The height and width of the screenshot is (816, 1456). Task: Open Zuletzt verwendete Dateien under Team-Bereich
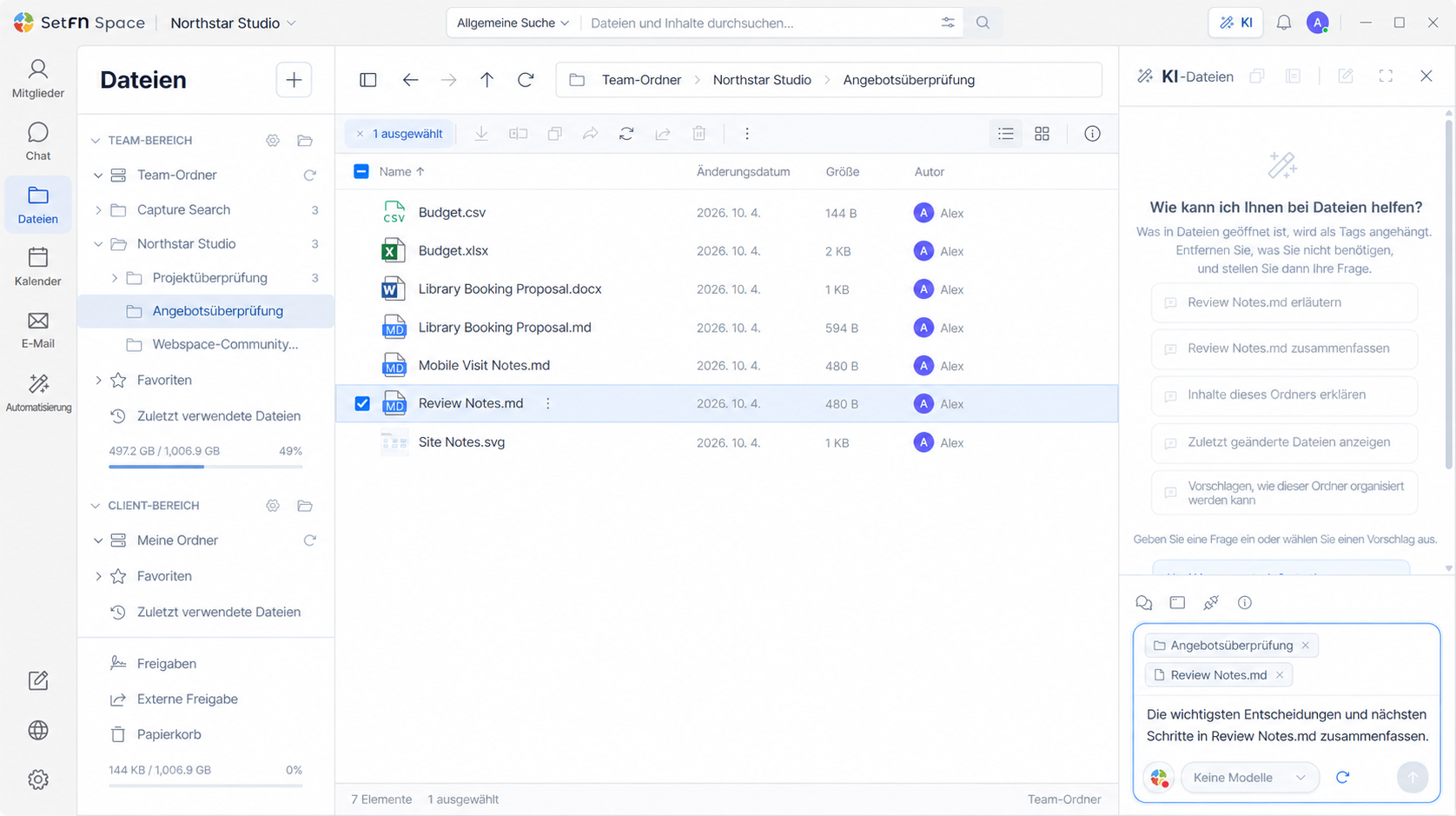tap(206, 416)
